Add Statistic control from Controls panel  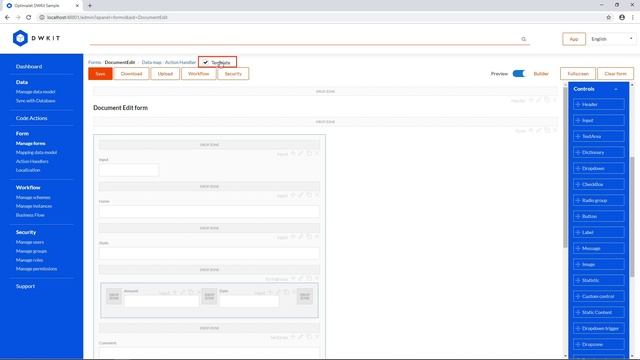(x=598, y=280)
